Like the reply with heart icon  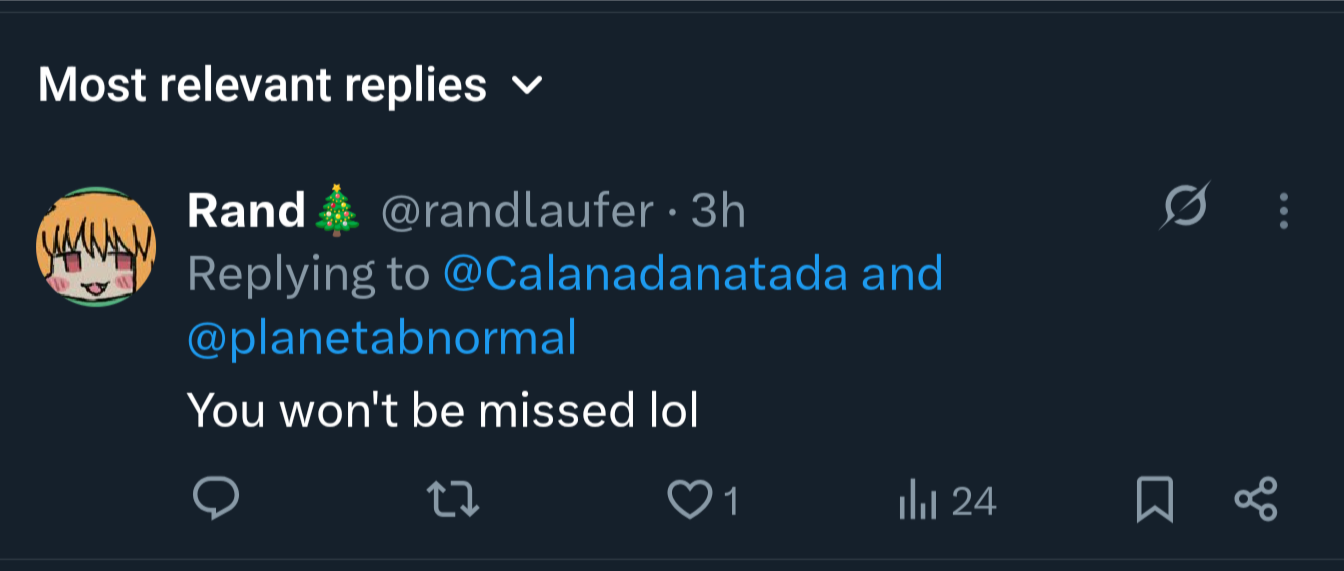tap(688, 500)
